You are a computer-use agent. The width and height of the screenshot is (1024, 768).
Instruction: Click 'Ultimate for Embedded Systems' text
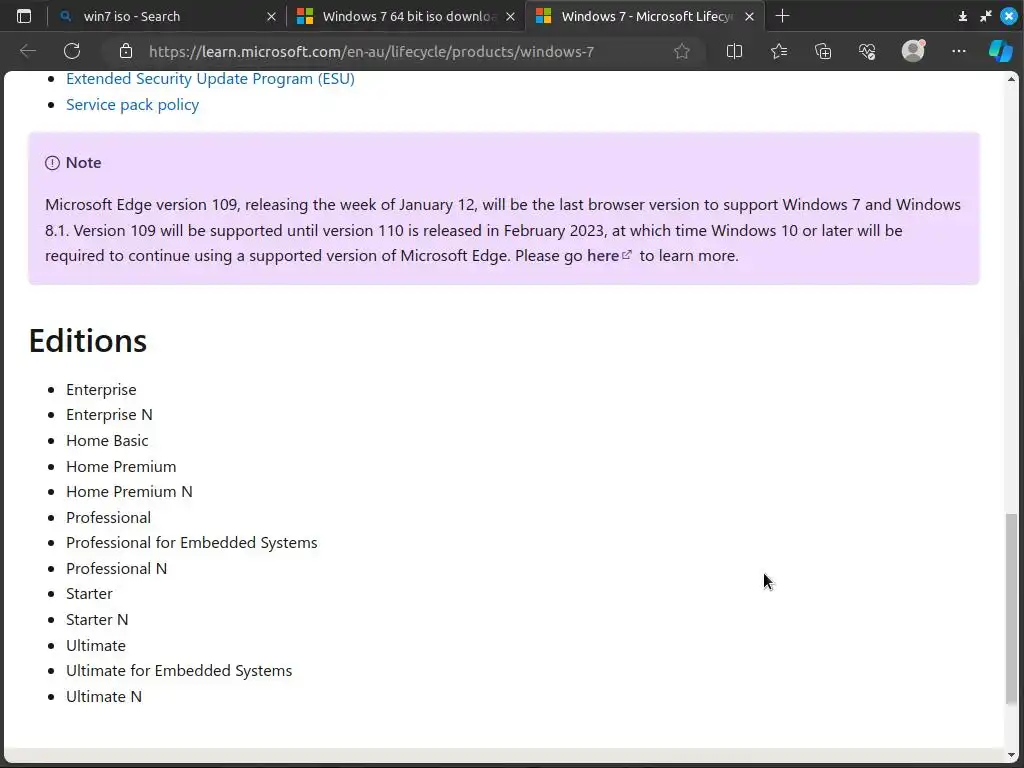(179, 671)
